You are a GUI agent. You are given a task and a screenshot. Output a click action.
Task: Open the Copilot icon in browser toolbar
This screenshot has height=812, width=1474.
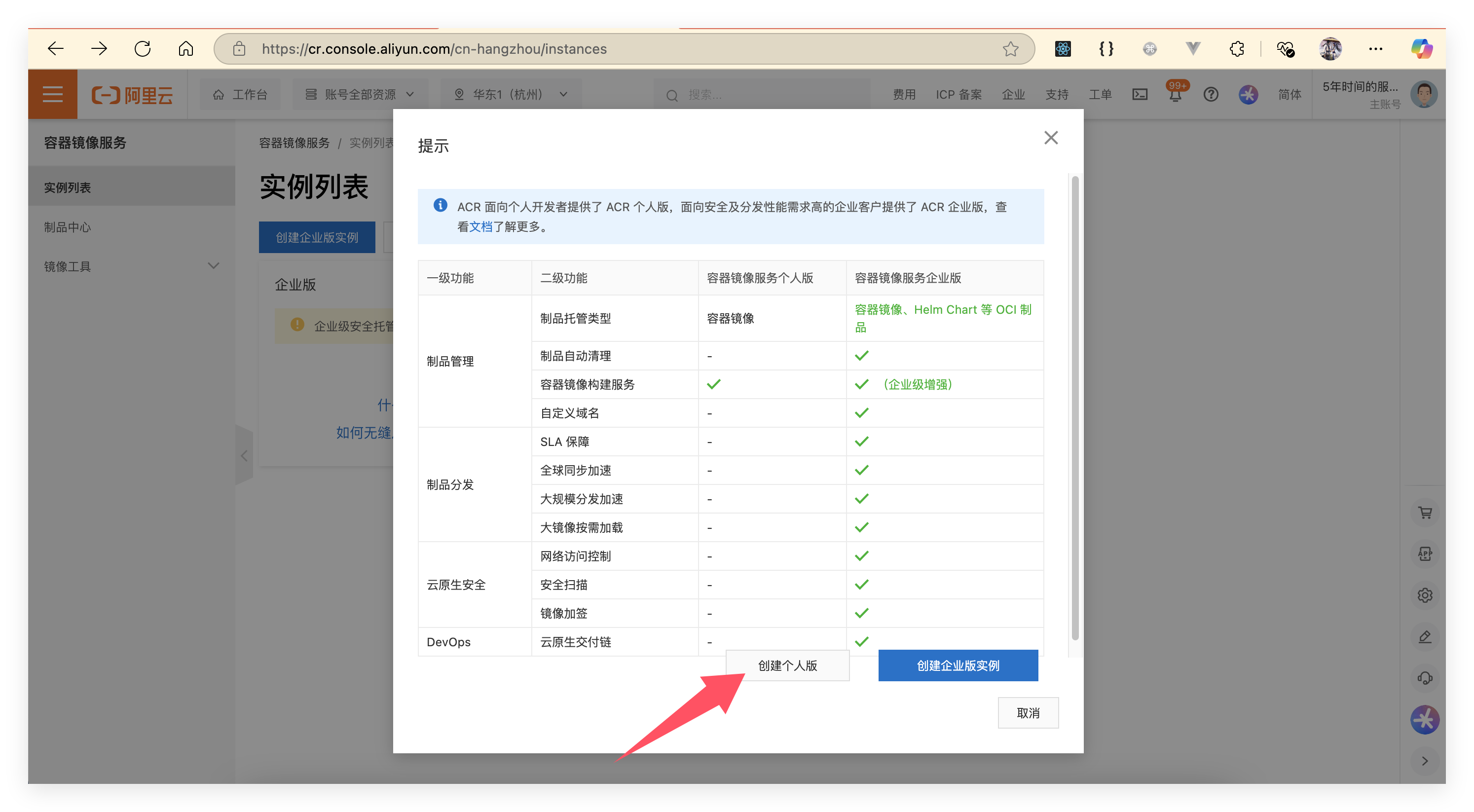pos(1422,49)
